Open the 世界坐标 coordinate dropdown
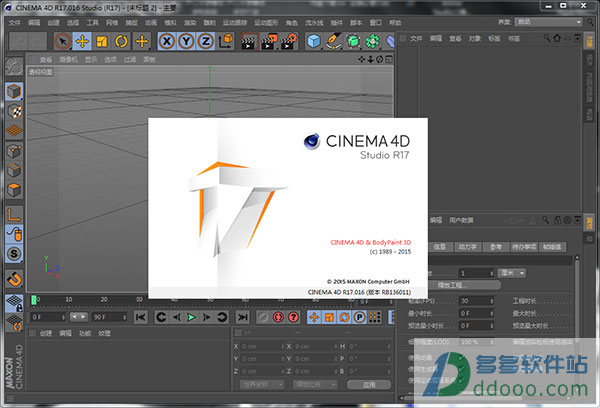This screenshot has height=408, width=600. pos(262,384)
